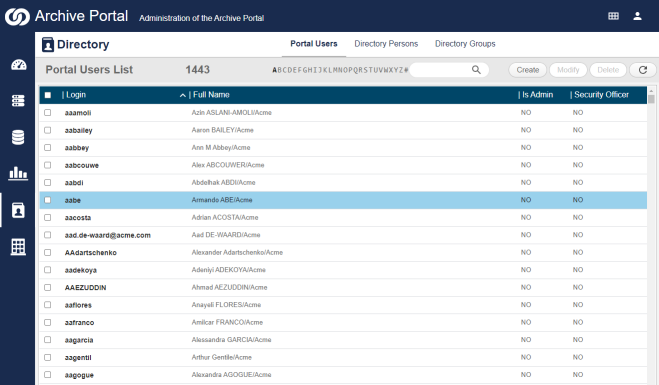Image resolution: width=659 pixels, height=385 pixels.
Task: Filter users by letter A
Action: tap(274, 70)
